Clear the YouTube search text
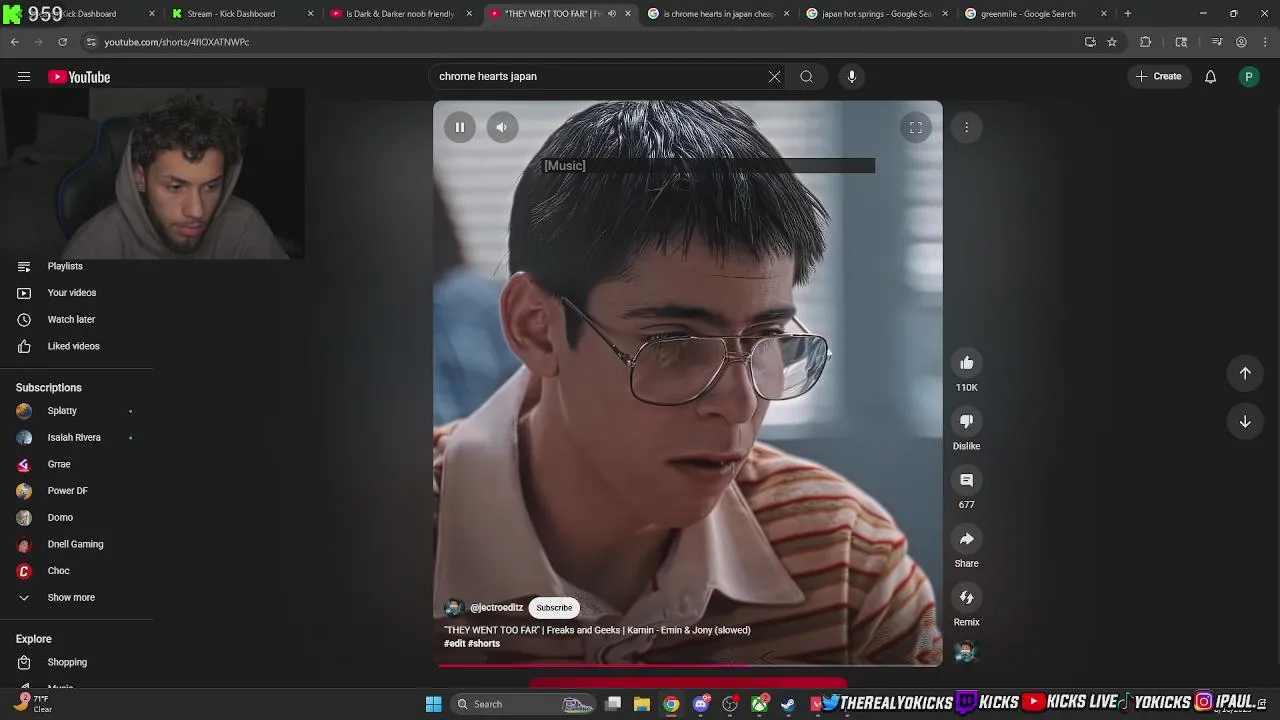This screenshot has width=1280, height=720. (x=774, y=77)
